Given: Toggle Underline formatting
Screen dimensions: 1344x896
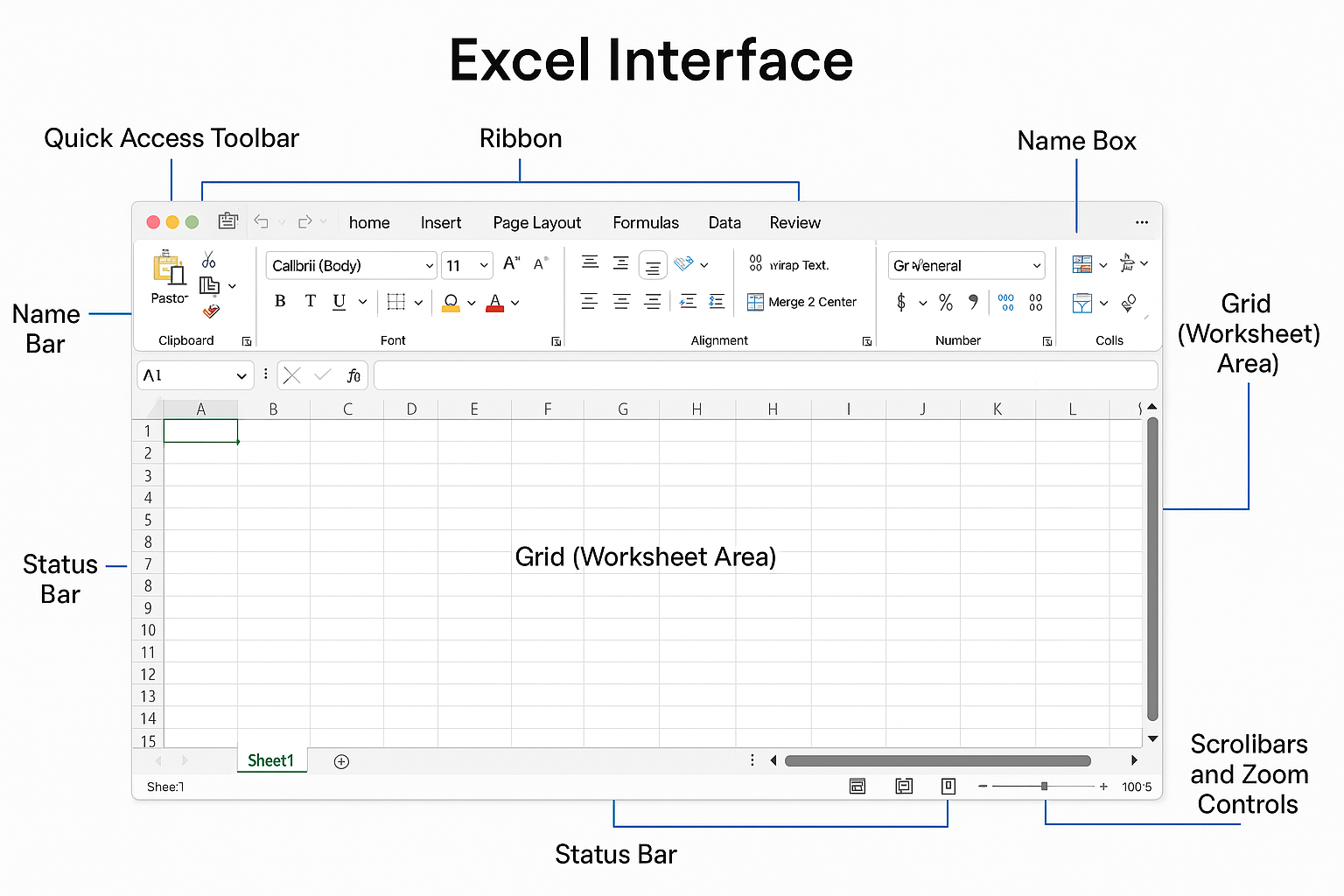Looking at the screenshot, I should point(339,302).
